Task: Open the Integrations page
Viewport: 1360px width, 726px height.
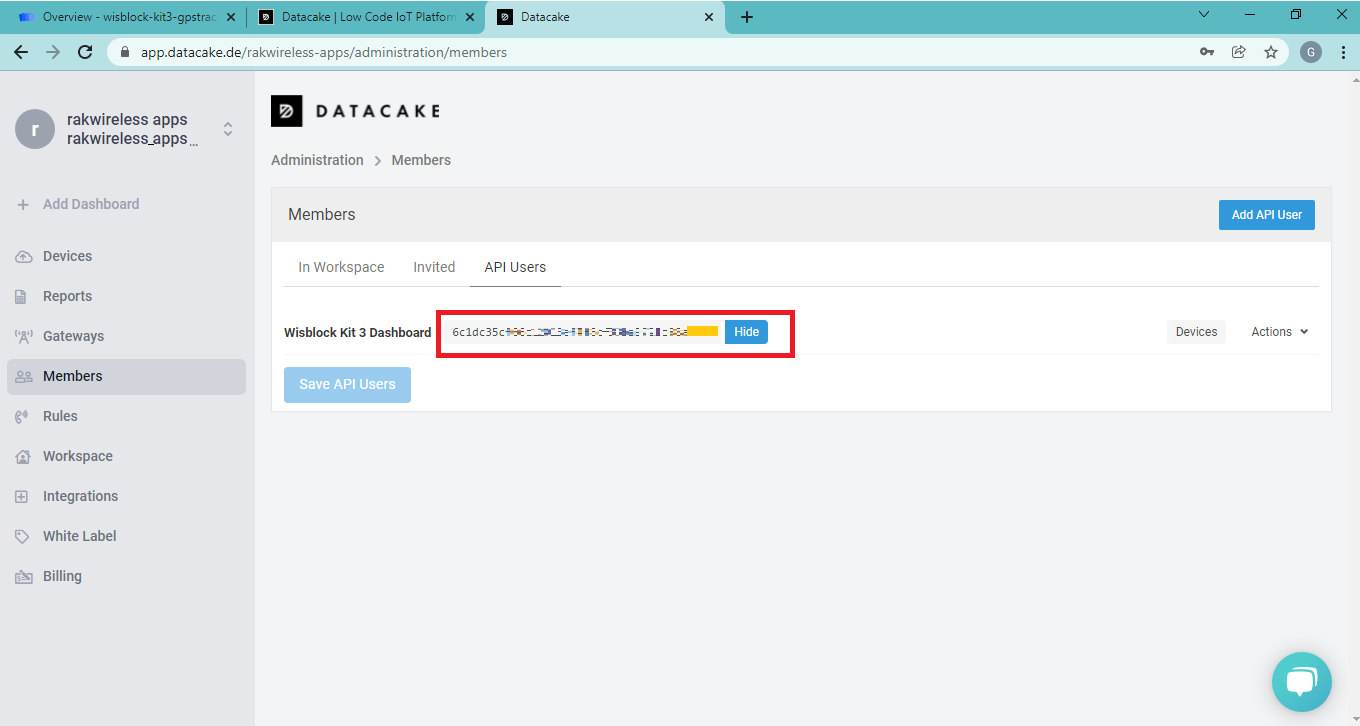Action: (x=80, y=496)
